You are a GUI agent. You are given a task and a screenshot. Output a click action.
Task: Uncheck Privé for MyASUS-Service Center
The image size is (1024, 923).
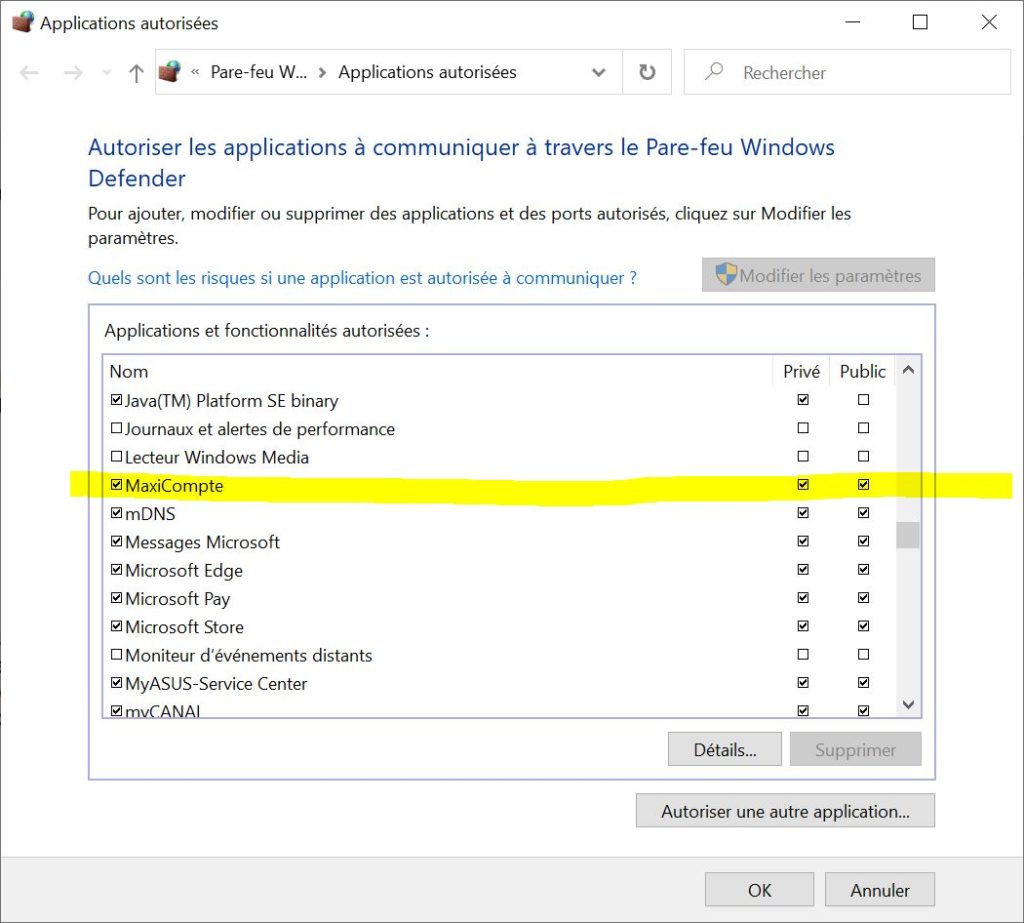pos(803,683)
